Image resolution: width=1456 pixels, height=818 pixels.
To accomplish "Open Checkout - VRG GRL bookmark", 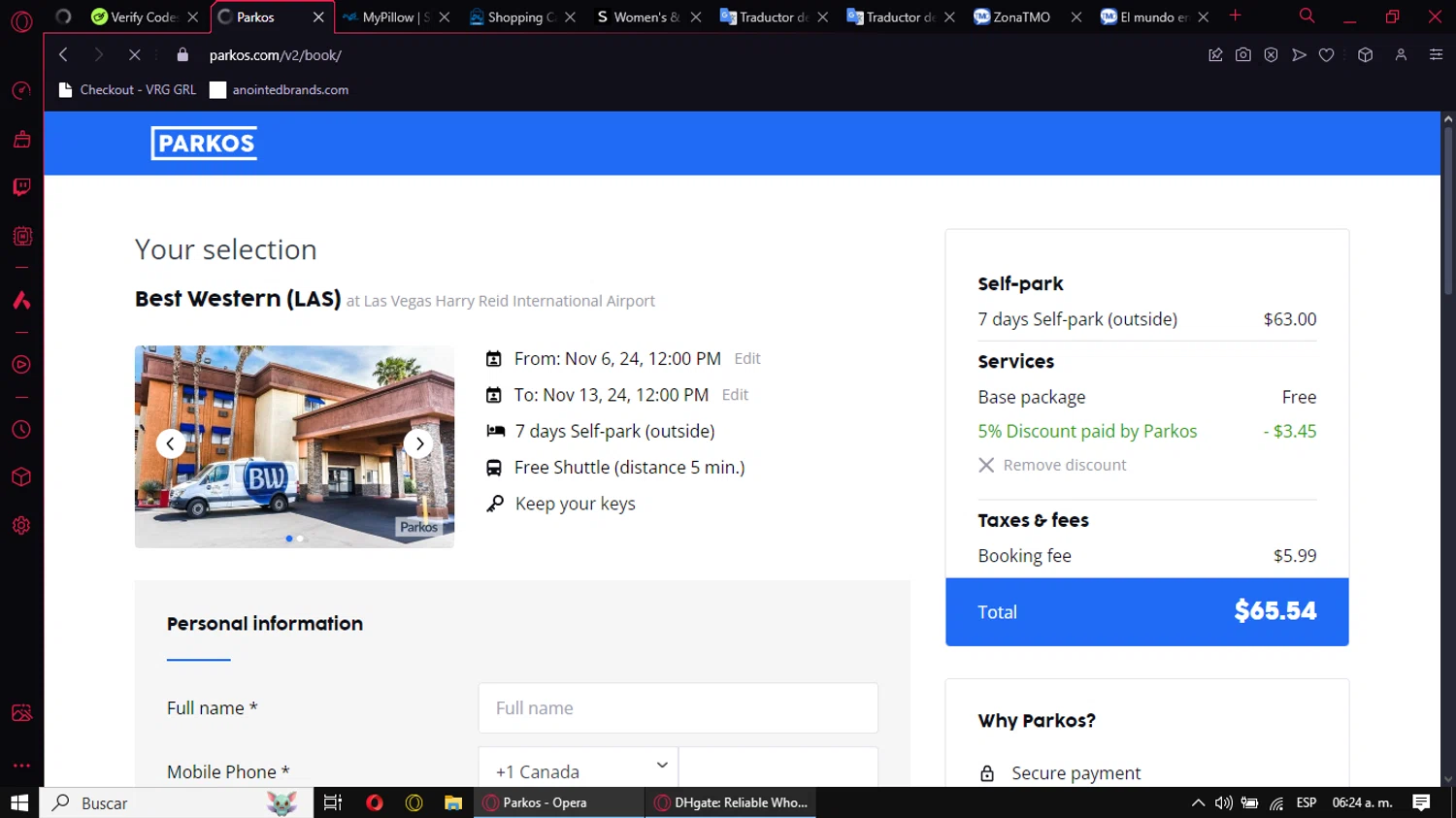I will (x=127, y=89).
